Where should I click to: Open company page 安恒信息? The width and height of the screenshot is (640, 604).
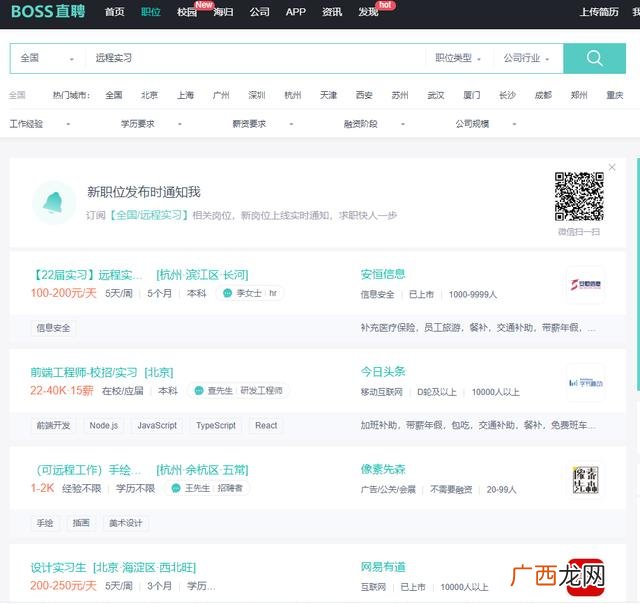pyautogui.click(x=383, y=274)
